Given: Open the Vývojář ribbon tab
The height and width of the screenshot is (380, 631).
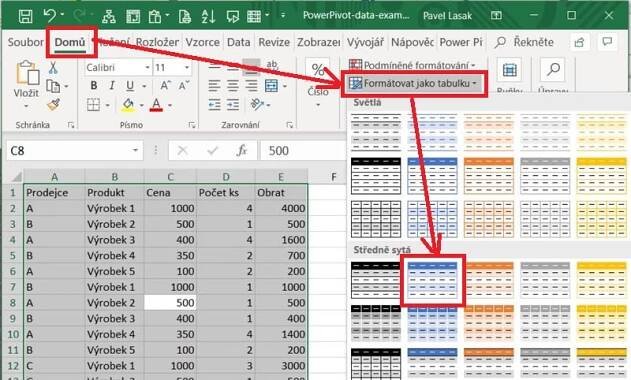Looking at the screenshot, I should pyautogui.click(x=365, y=42).
